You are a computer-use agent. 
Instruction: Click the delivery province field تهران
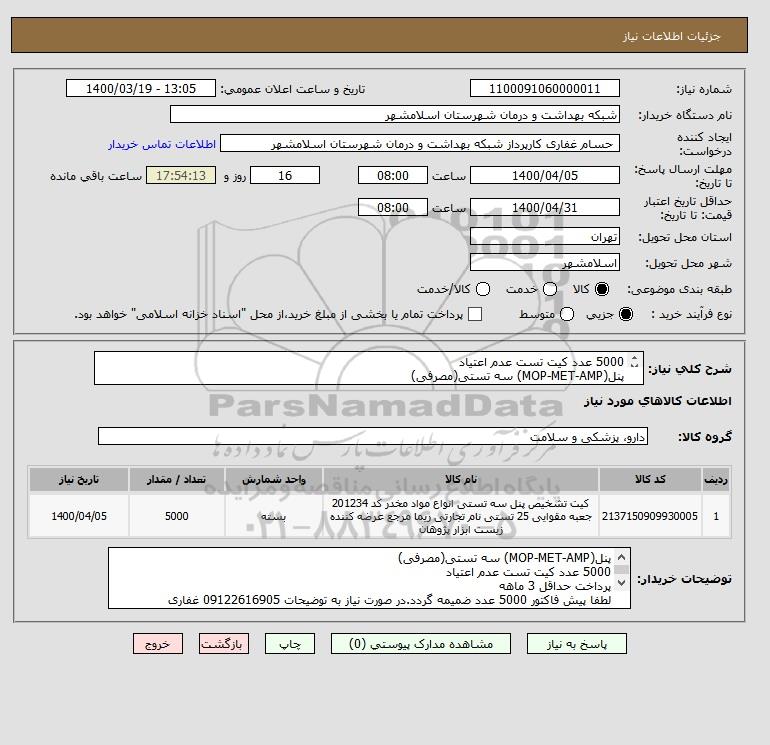click(x=545, y=237)
